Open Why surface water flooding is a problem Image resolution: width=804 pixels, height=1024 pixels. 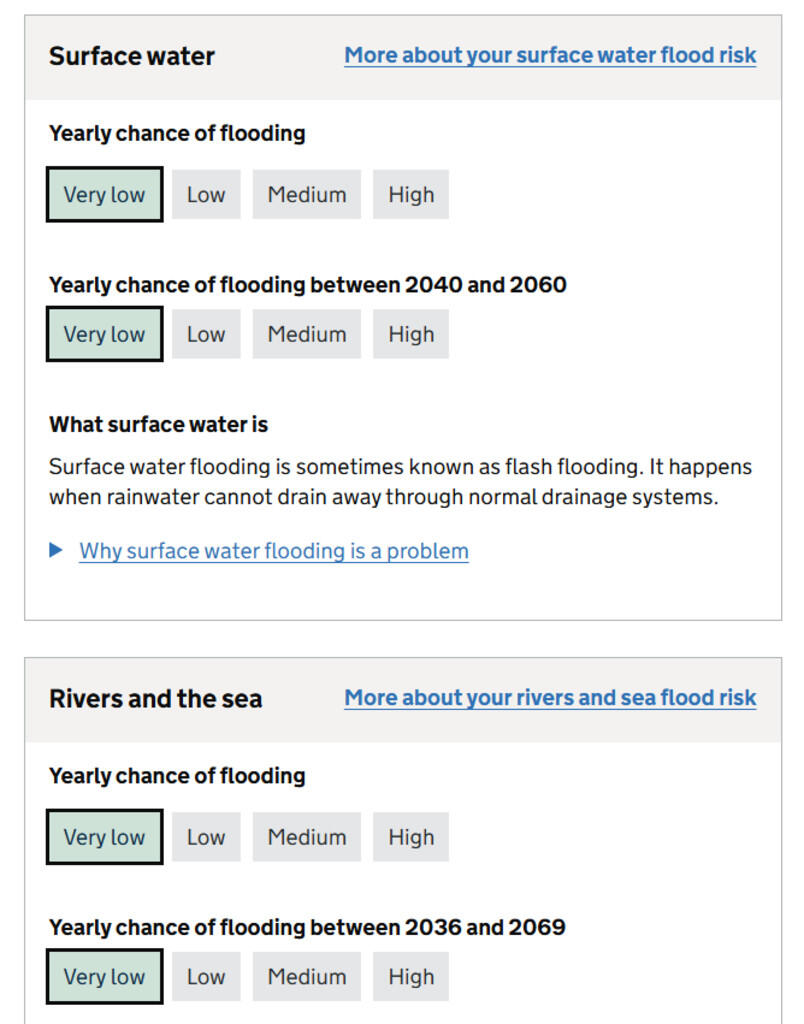pos(273,550)
